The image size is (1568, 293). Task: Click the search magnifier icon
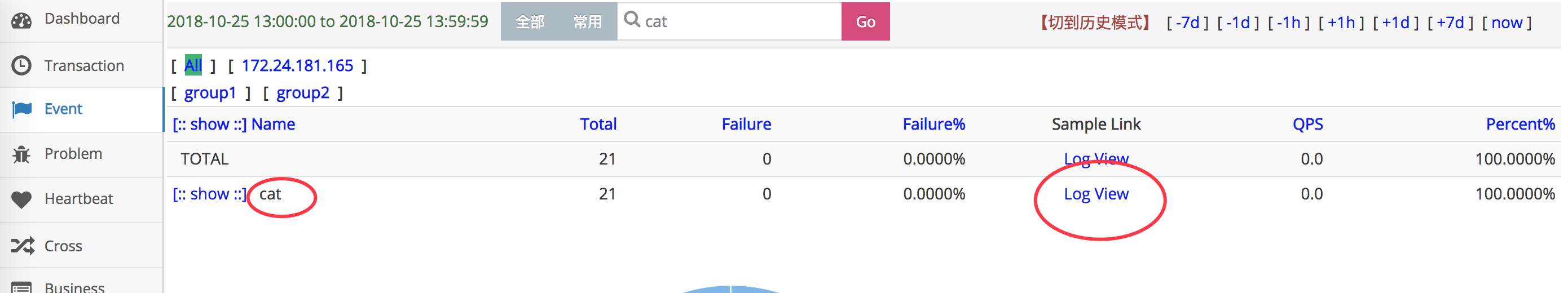(x=632, y=20)
